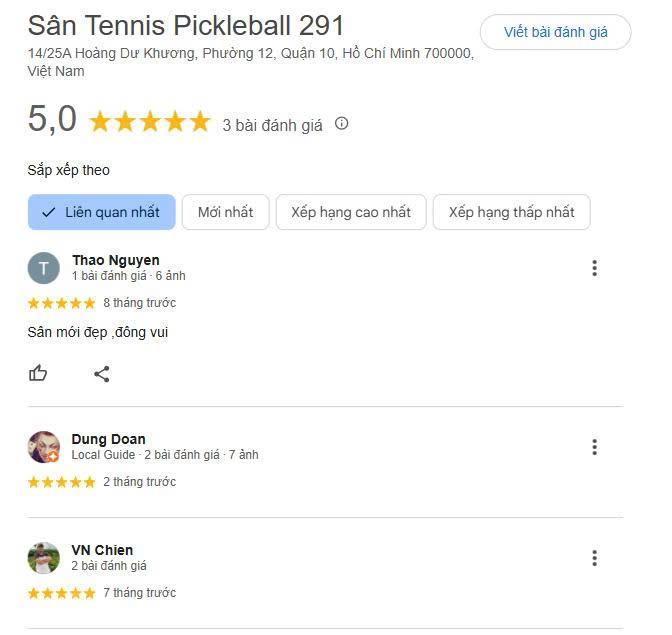Like Thao Nguyen's review with thumbs-up
The image size is (672, 635).
click(38, 373)
